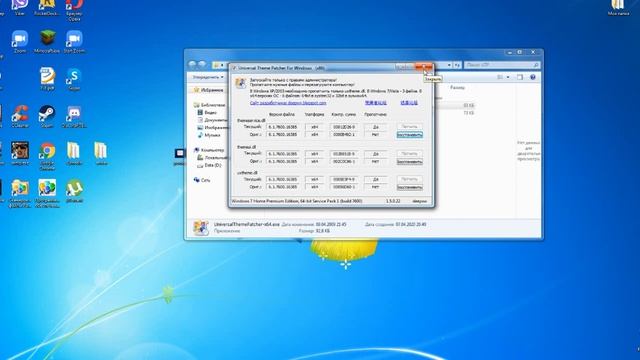
Task: Select the Zoom desktop icon
Action: coord(20,41)
